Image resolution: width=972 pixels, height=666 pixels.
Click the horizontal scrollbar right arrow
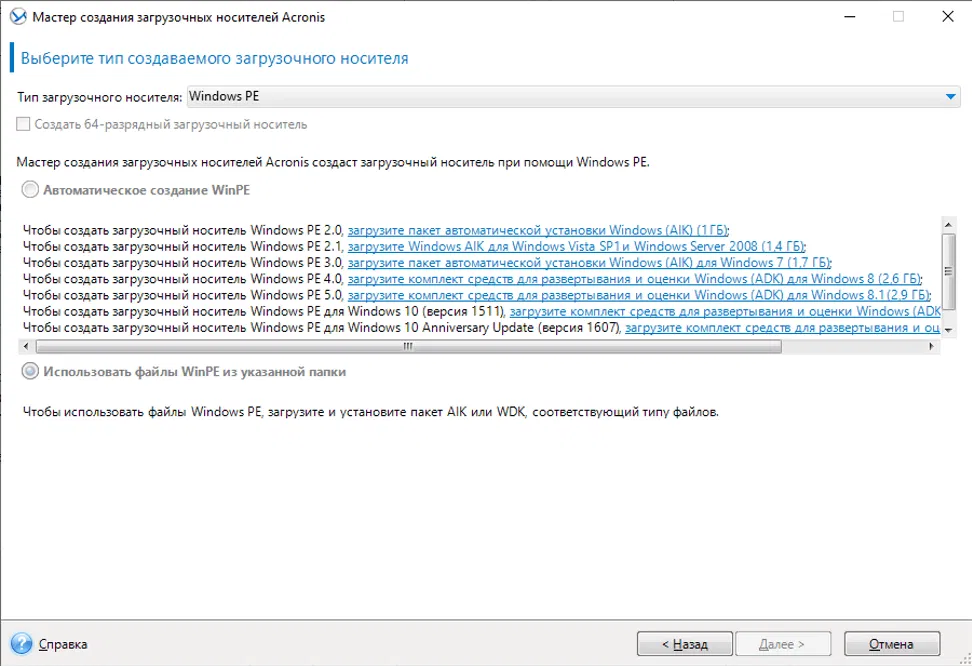click(931, 346)
